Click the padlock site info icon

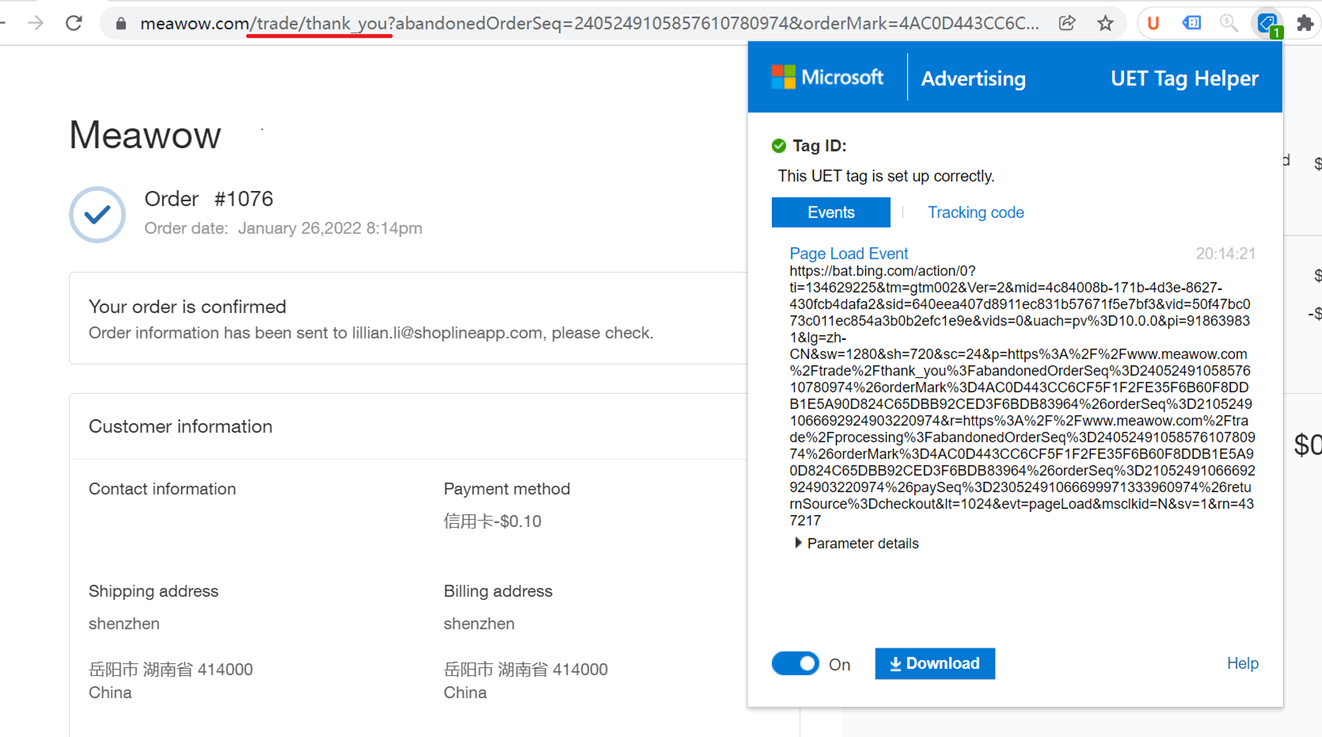click(x=121, y=23)
